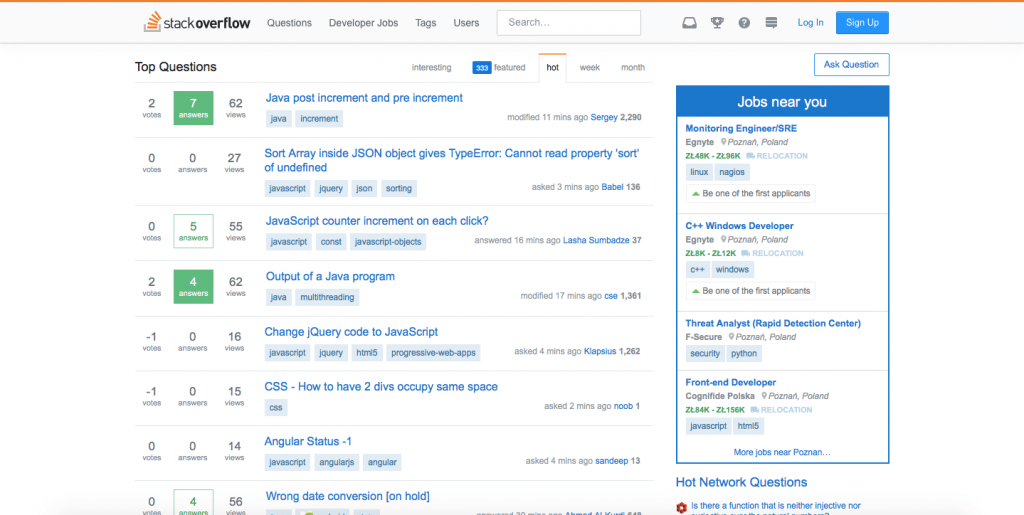
Task: Click the angular tag
Action: click(382, 462)
